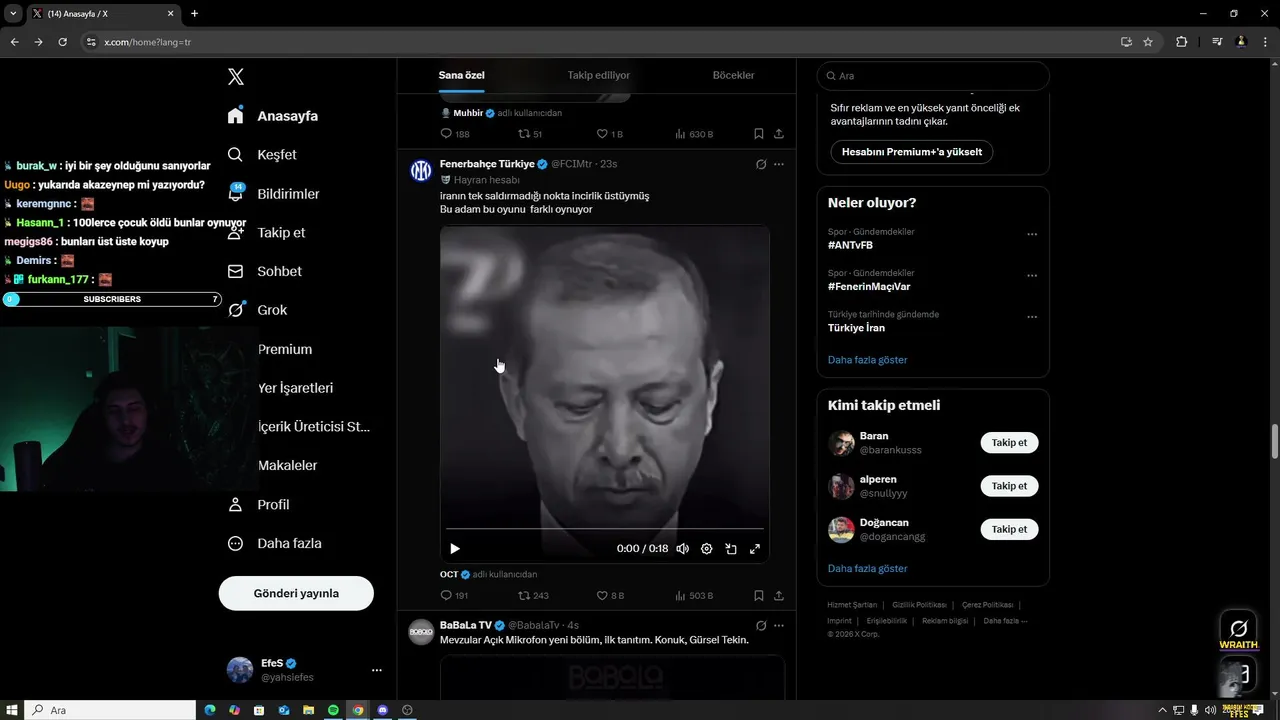Image resolution: width=1280 pixels, height=720 pixels.
Task: Share the Muhbir post
Action: coord(778,134)
